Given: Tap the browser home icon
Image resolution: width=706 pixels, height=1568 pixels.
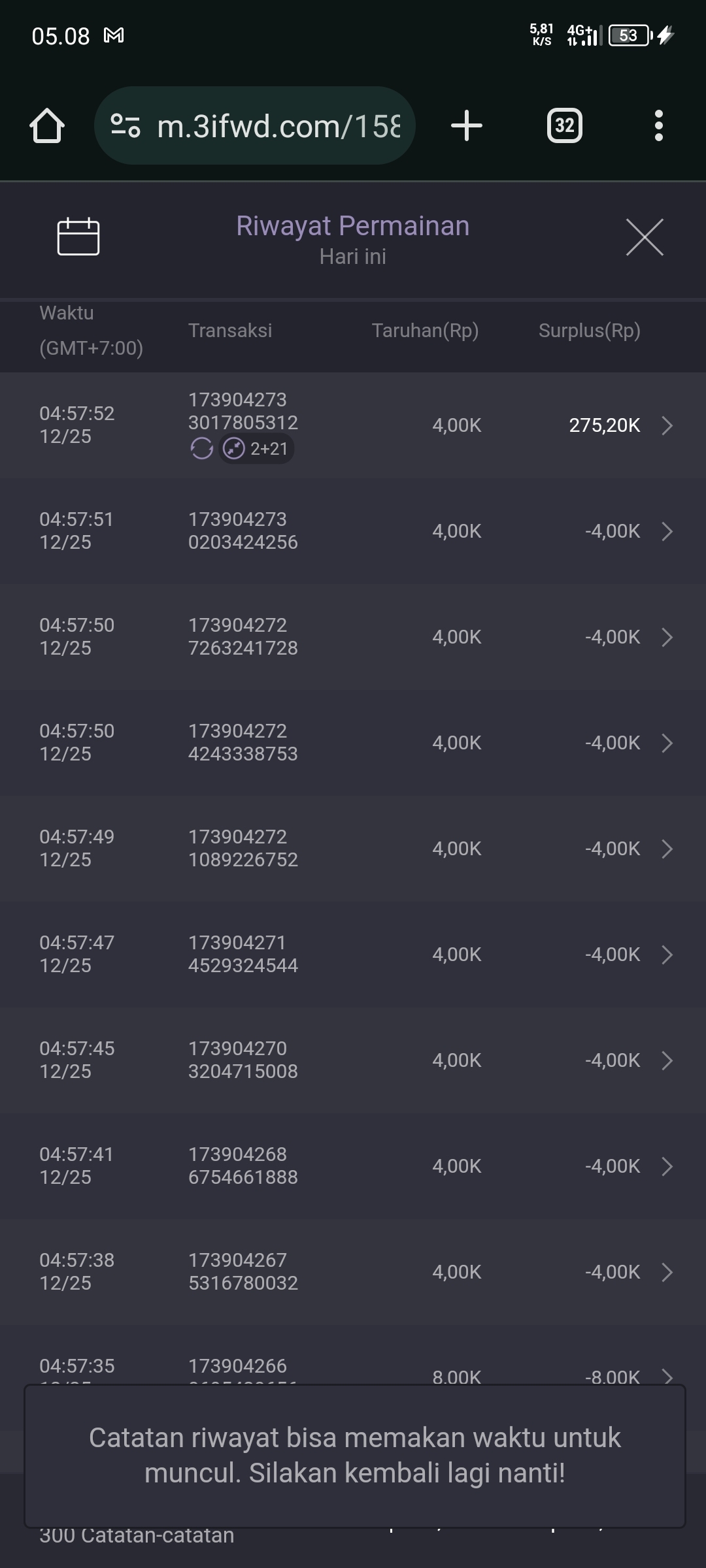Looking at the screenshot, I should tap(47, 125).
